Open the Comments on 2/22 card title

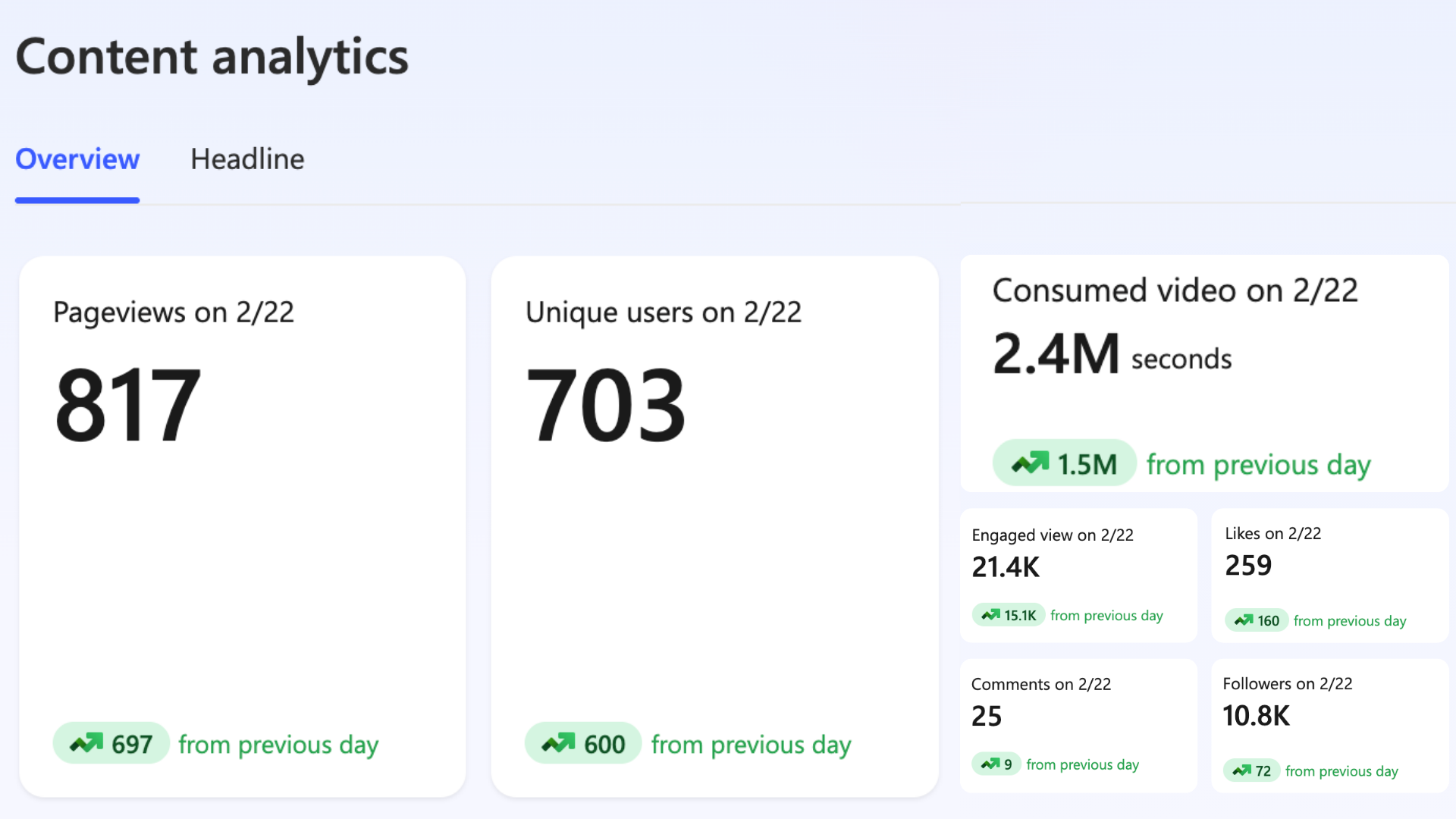[1040, 684]
